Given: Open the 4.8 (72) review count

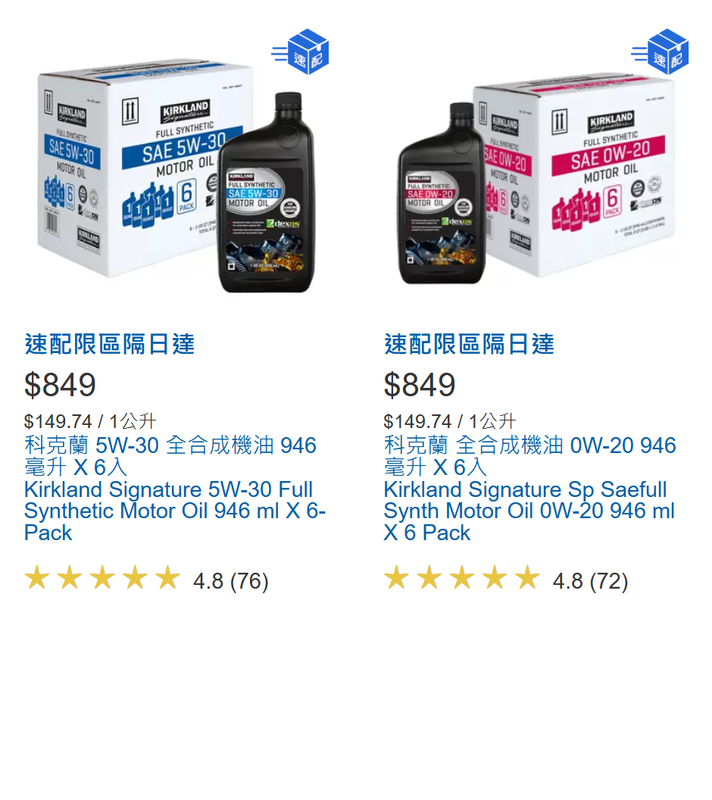Looking at the screenshot, I should [590, 581].
